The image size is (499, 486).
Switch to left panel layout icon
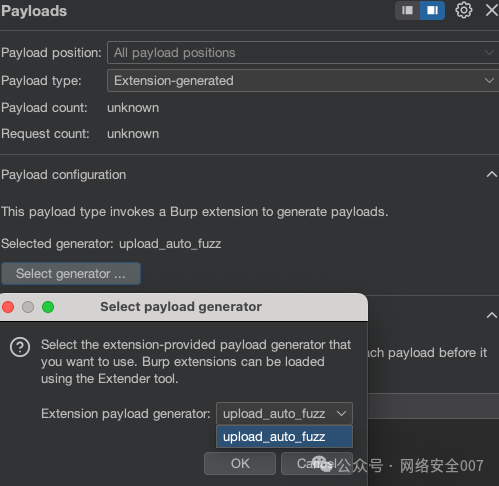[407, 10]
